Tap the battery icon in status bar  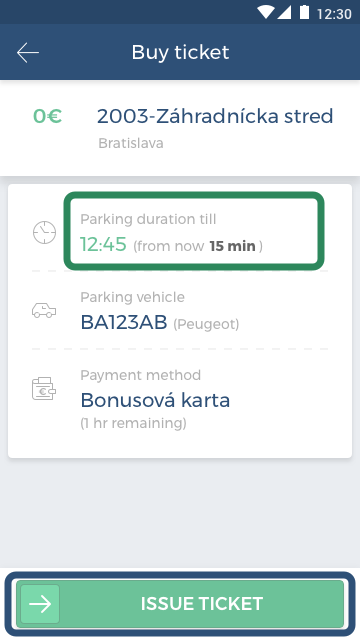[304, 12]
